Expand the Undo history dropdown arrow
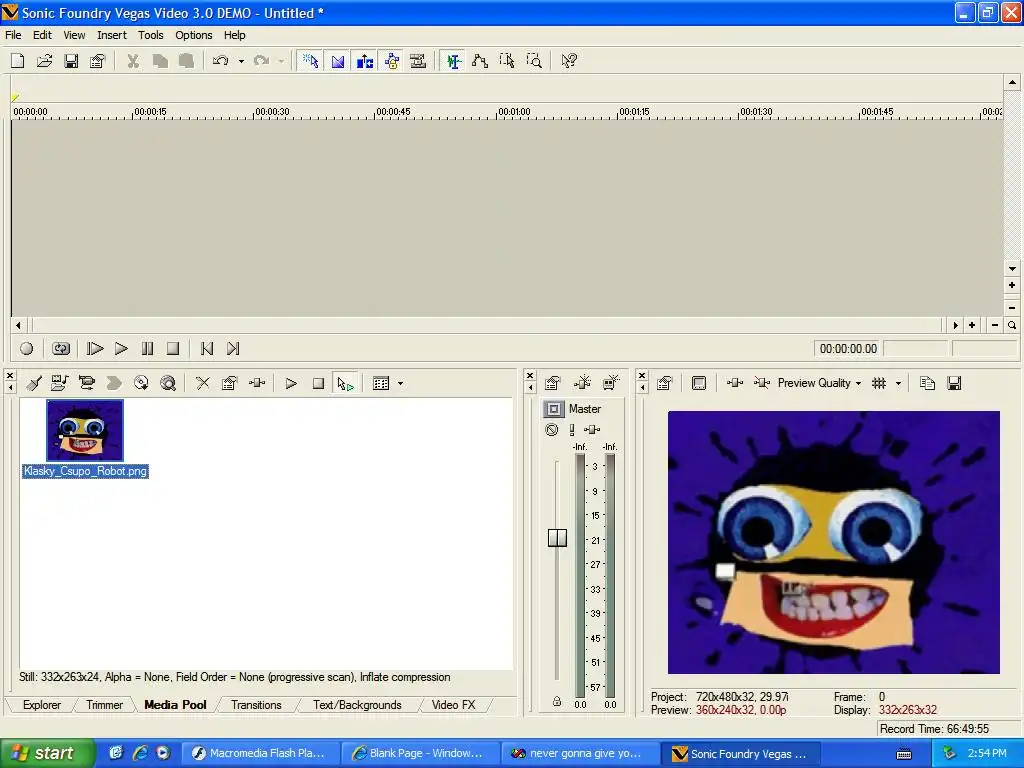1024x768 pixels. 241,61
